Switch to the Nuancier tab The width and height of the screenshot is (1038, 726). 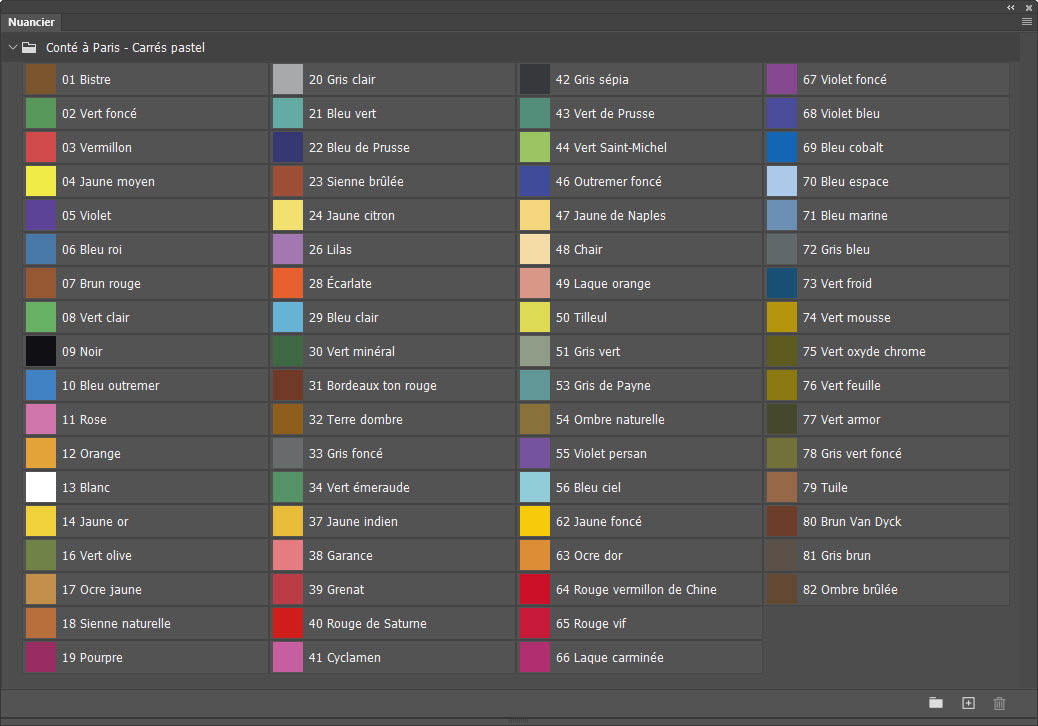point(31,22)
